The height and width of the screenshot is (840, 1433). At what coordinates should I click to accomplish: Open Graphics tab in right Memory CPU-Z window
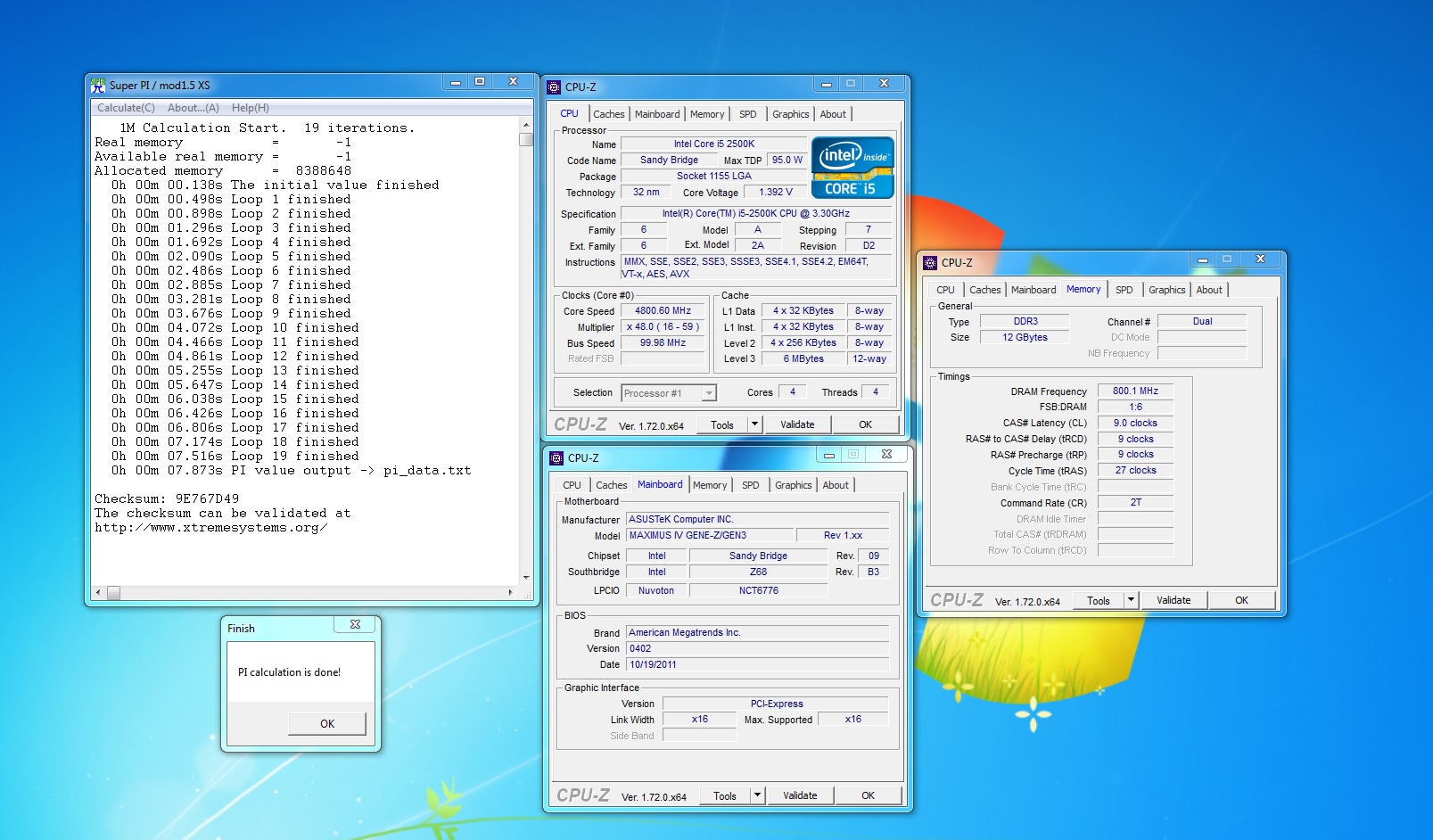point(1167,290)
